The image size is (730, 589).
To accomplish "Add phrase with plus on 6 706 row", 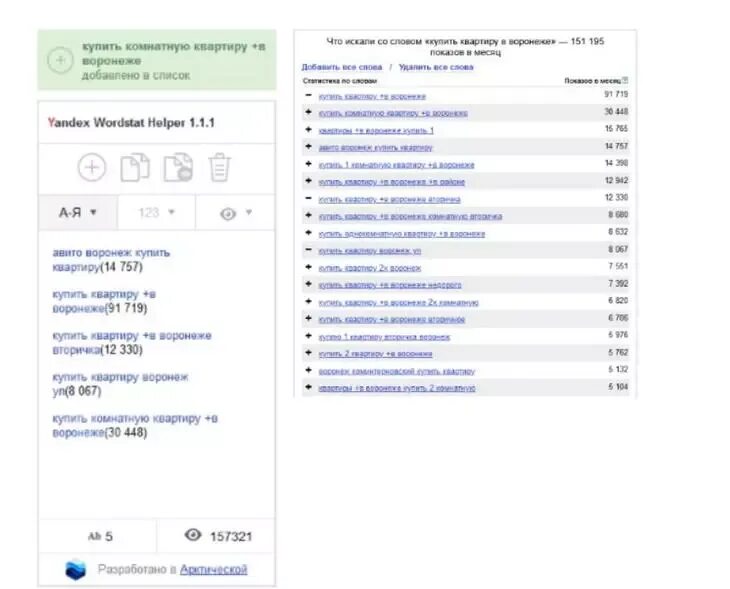I will (x=308, y=318).
